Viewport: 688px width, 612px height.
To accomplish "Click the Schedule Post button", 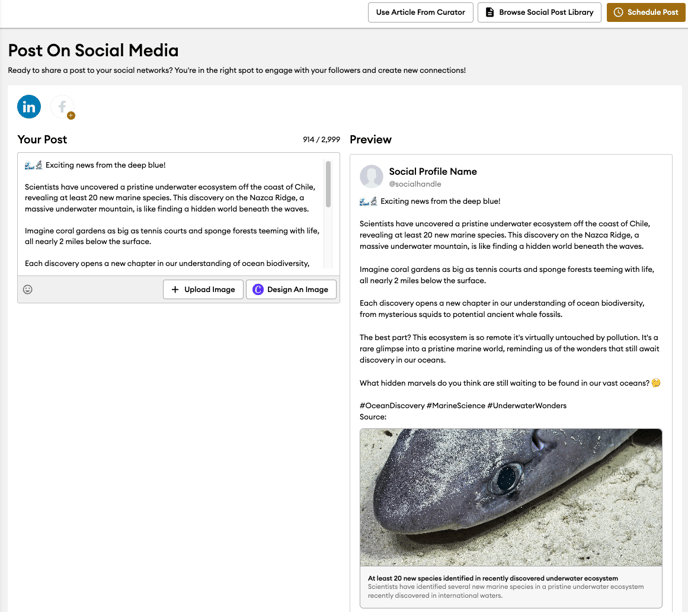I will 646,12.
